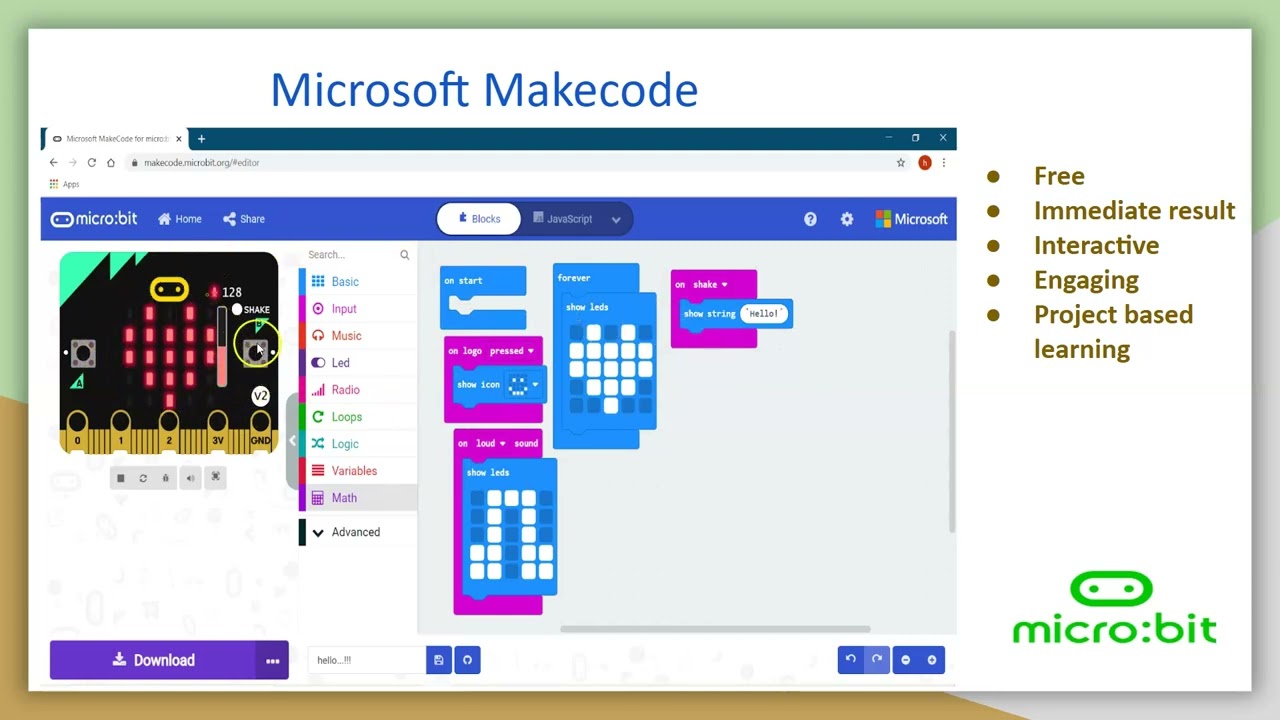Image resolution: width=1280 pixels, height=720 pixels.
Task: Bookmark this page with star icon
Action: coord(901,162)
